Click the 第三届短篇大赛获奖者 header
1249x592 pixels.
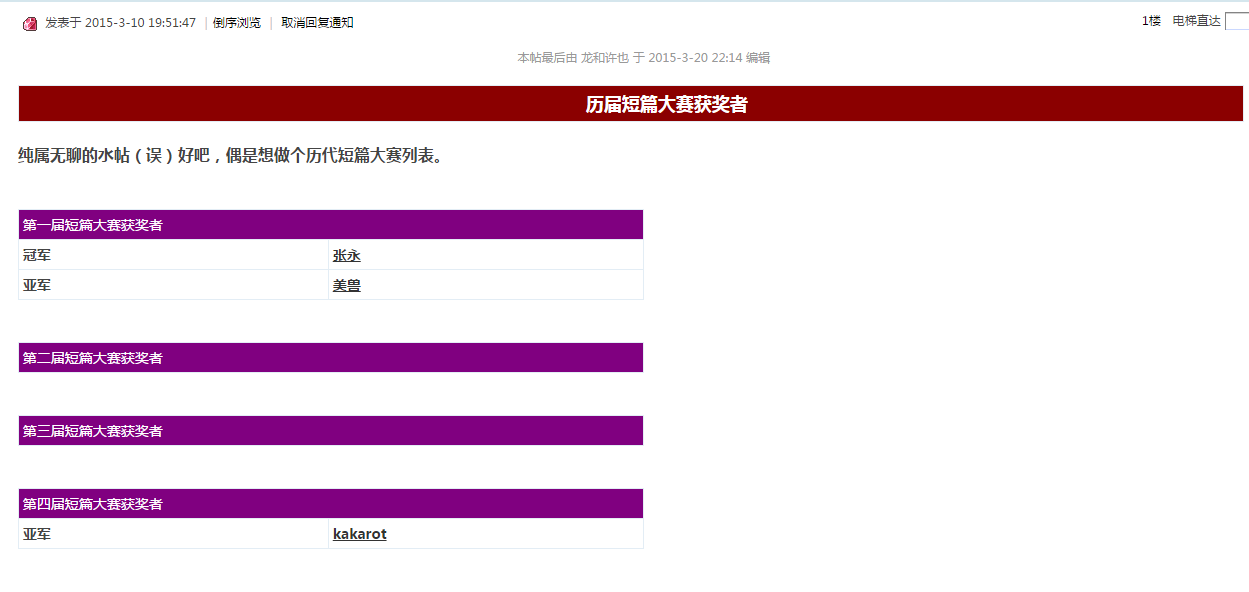(x=331, y=431)
